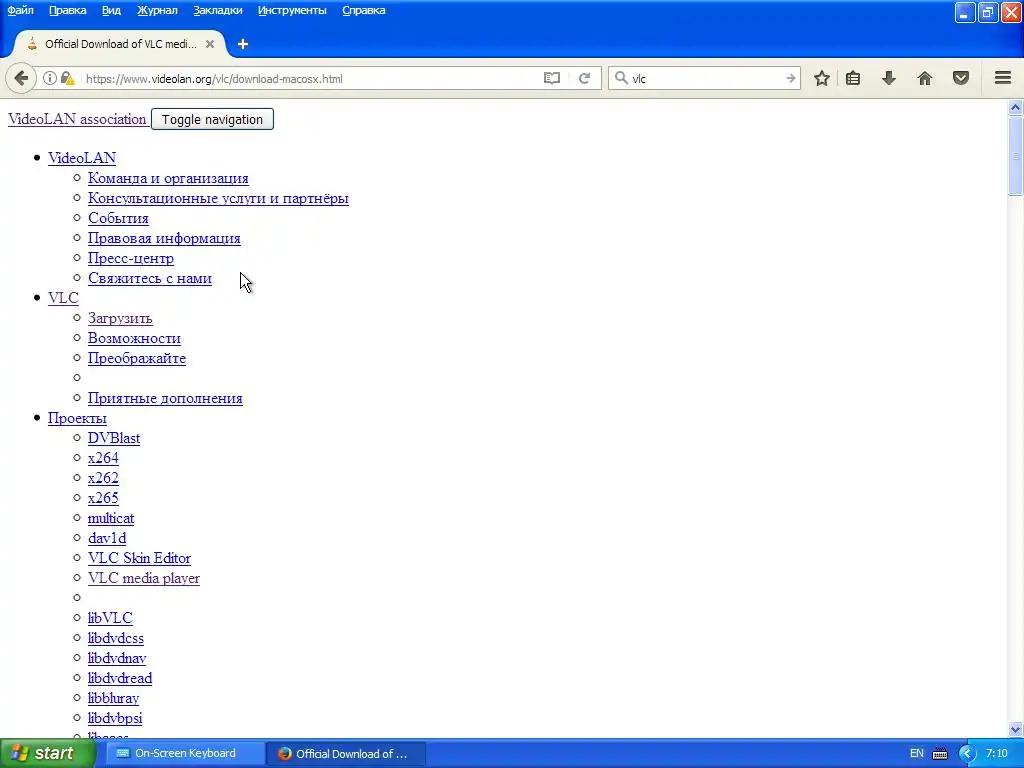
Task: Show bookmarks list icon
Action: click(x=853, y=78)
